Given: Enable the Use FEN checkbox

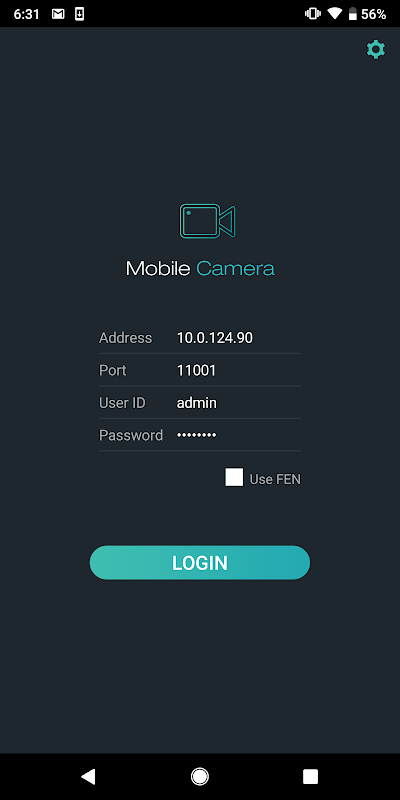Looking at the screenshot, I should point(234,478).
